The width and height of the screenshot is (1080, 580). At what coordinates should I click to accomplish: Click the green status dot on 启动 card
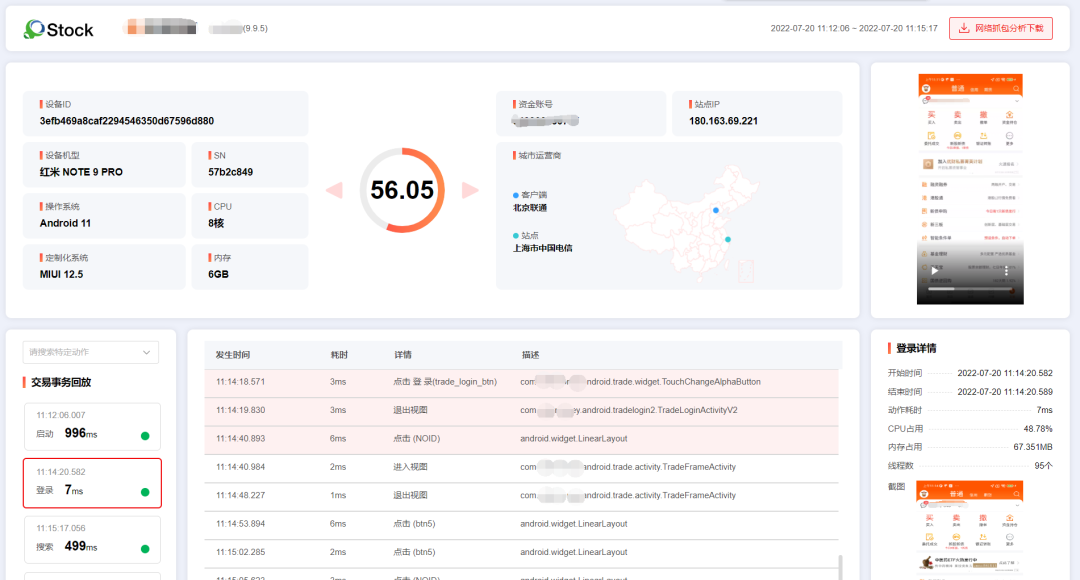pos(145,435)
